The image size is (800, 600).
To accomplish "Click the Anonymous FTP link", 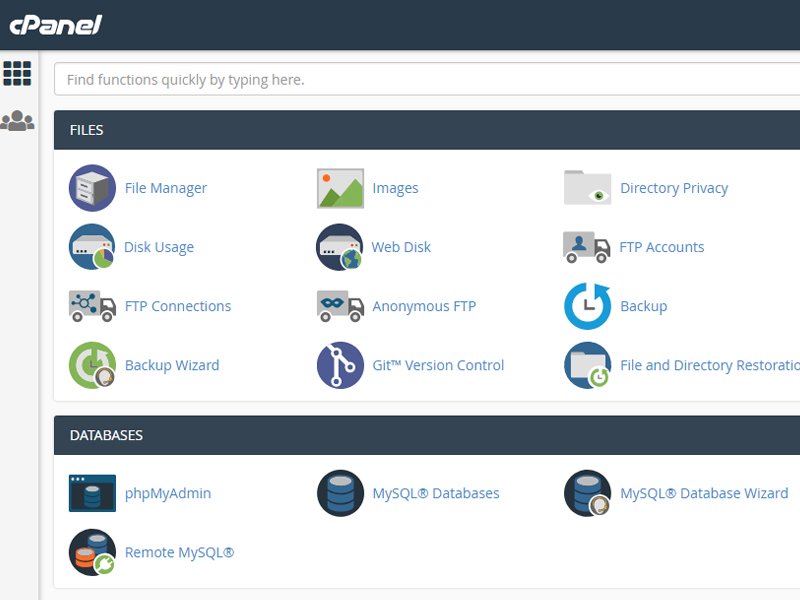I will click(424, 307).
